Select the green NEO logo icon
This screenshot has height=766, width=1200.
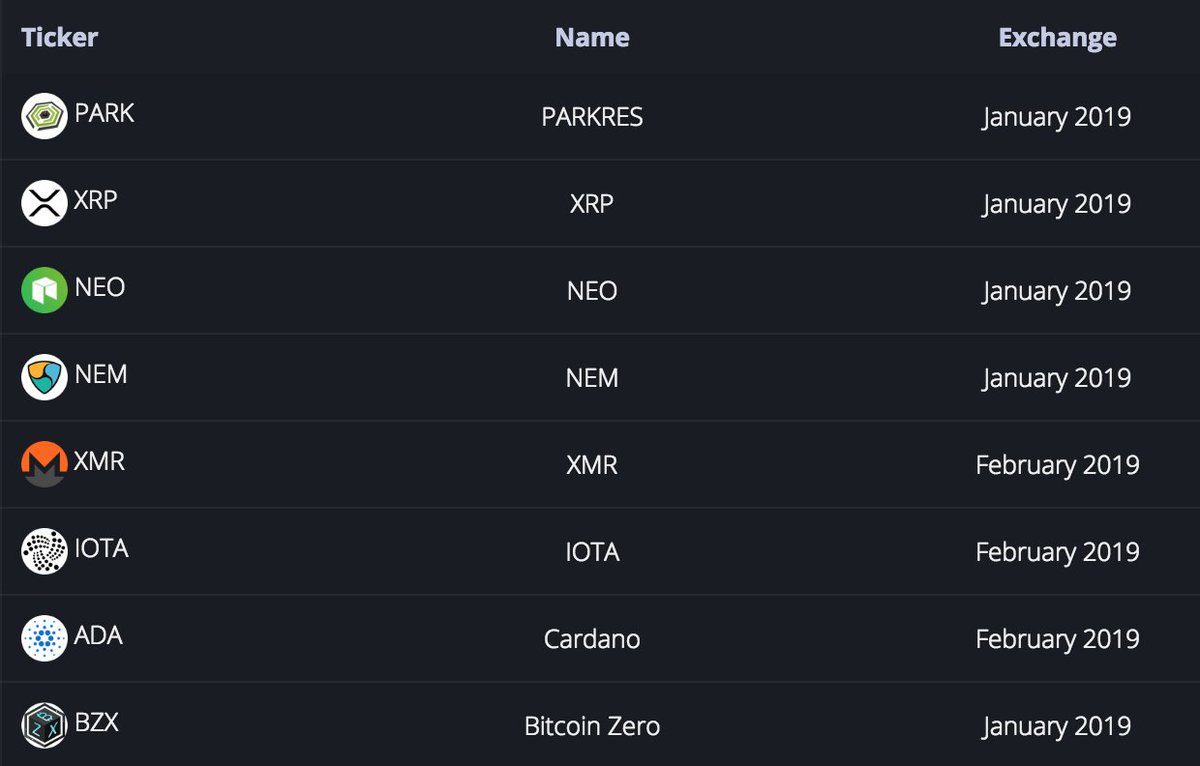44,290
